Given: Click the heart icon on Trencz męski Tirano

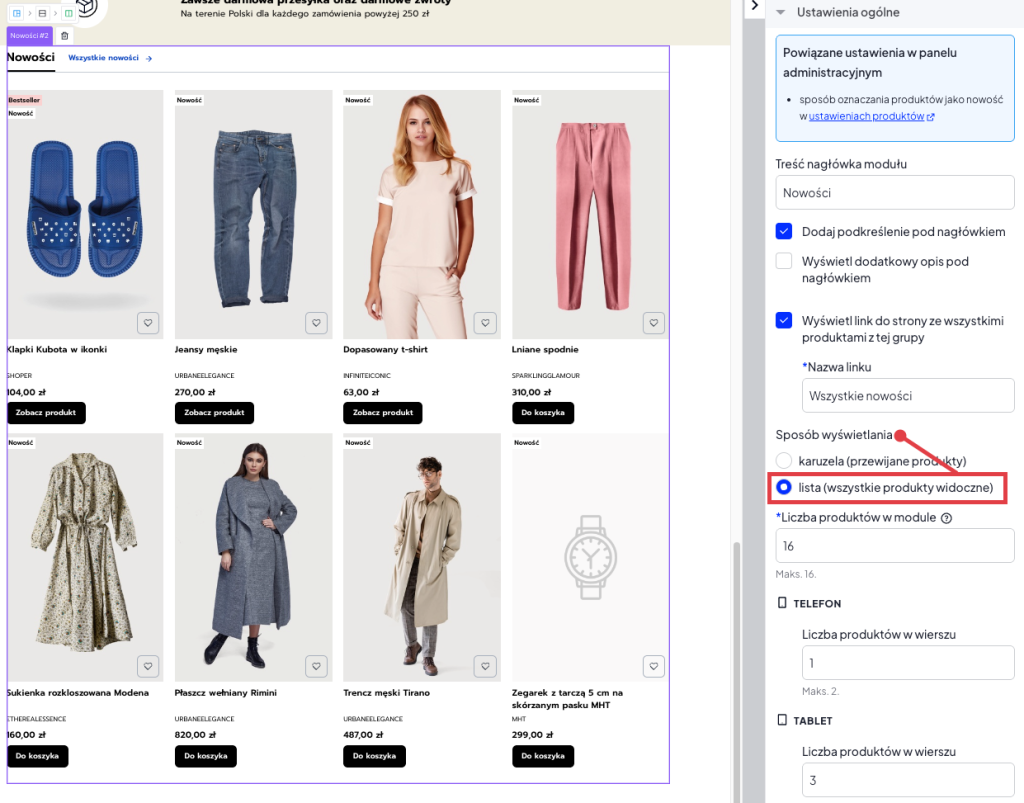Looking at the screenshot, I should (485, 665).
